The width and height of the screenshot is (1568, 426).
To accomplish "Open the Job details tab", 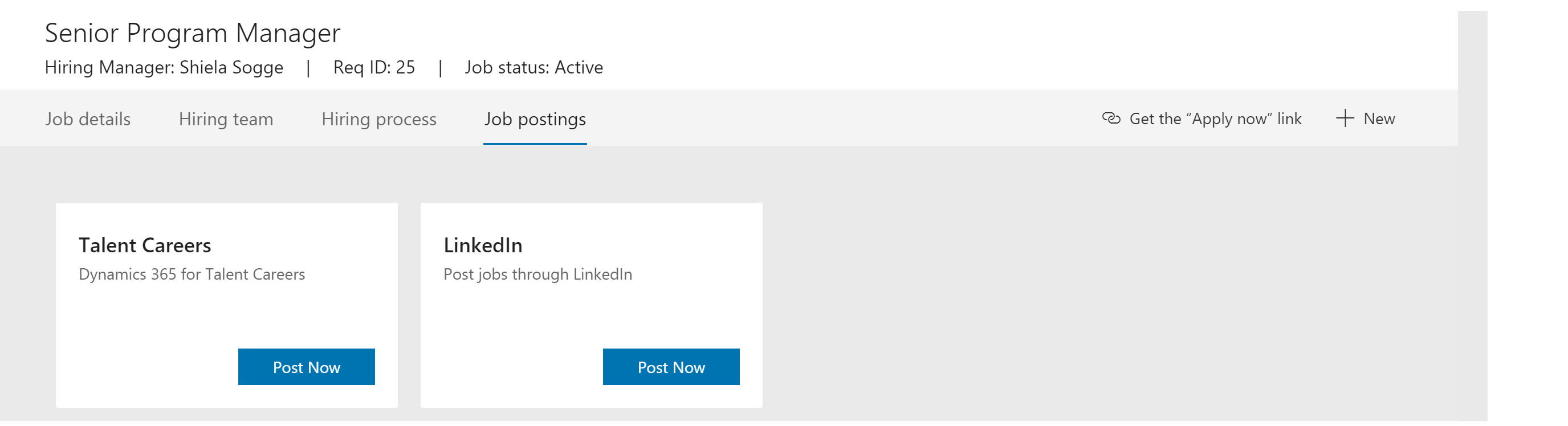I will coord(88,118).
